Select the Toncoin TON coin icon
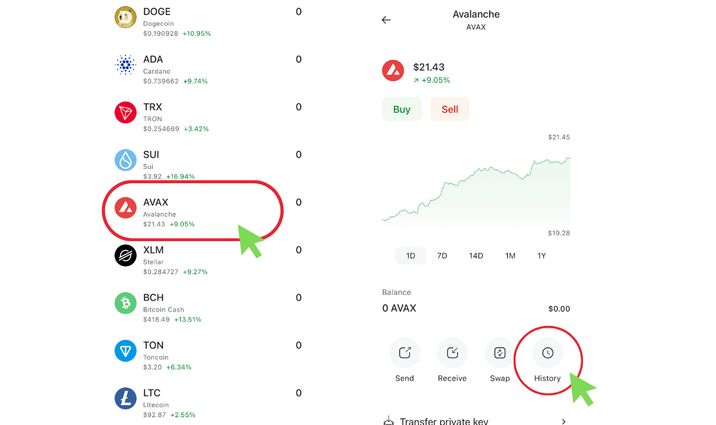This screenshot has width=716, height=425. (125, 351)
